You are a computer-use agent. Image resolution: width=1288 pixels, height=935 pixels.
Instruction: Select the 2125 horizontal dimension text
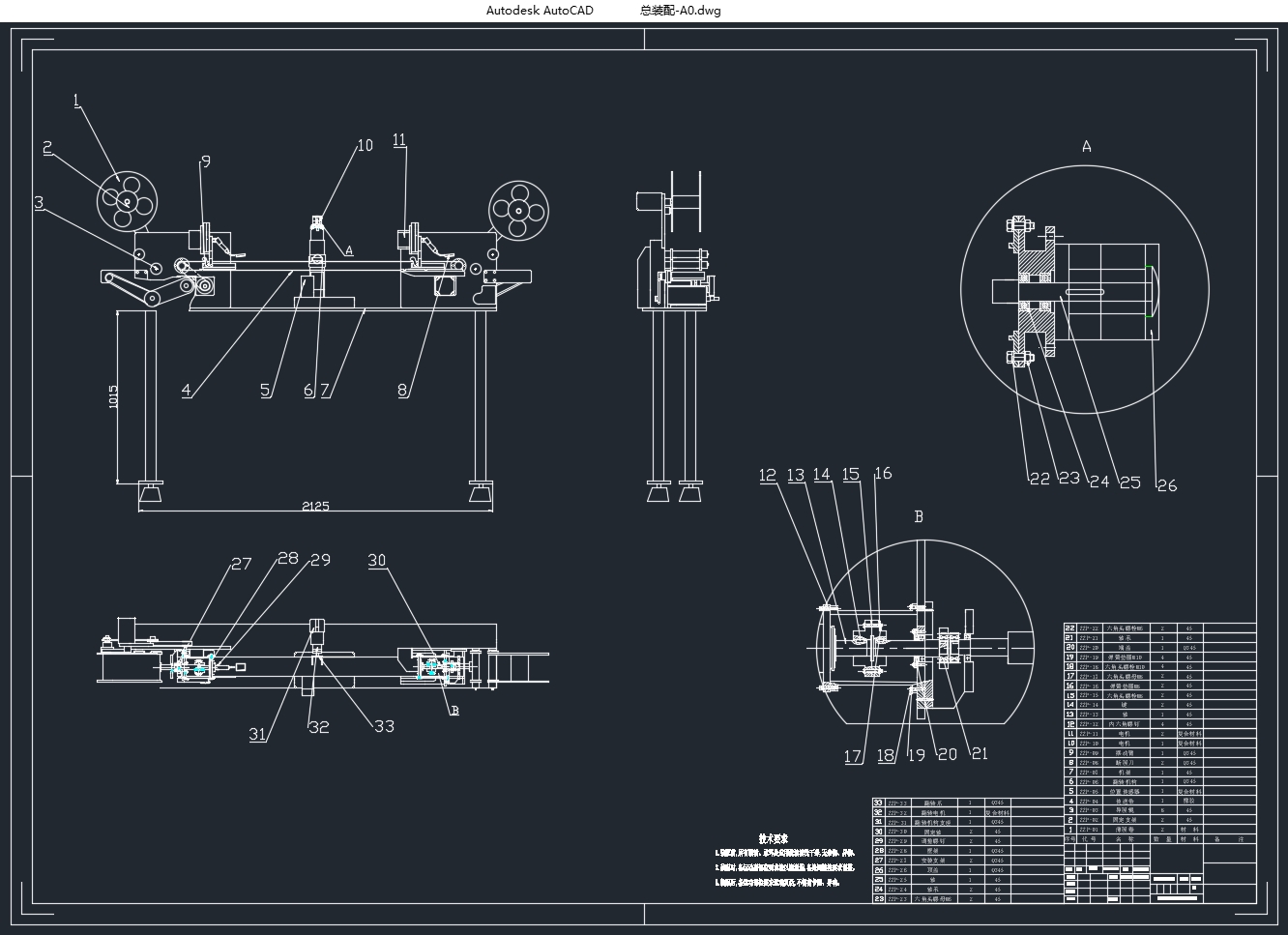(x=316, y=505)
